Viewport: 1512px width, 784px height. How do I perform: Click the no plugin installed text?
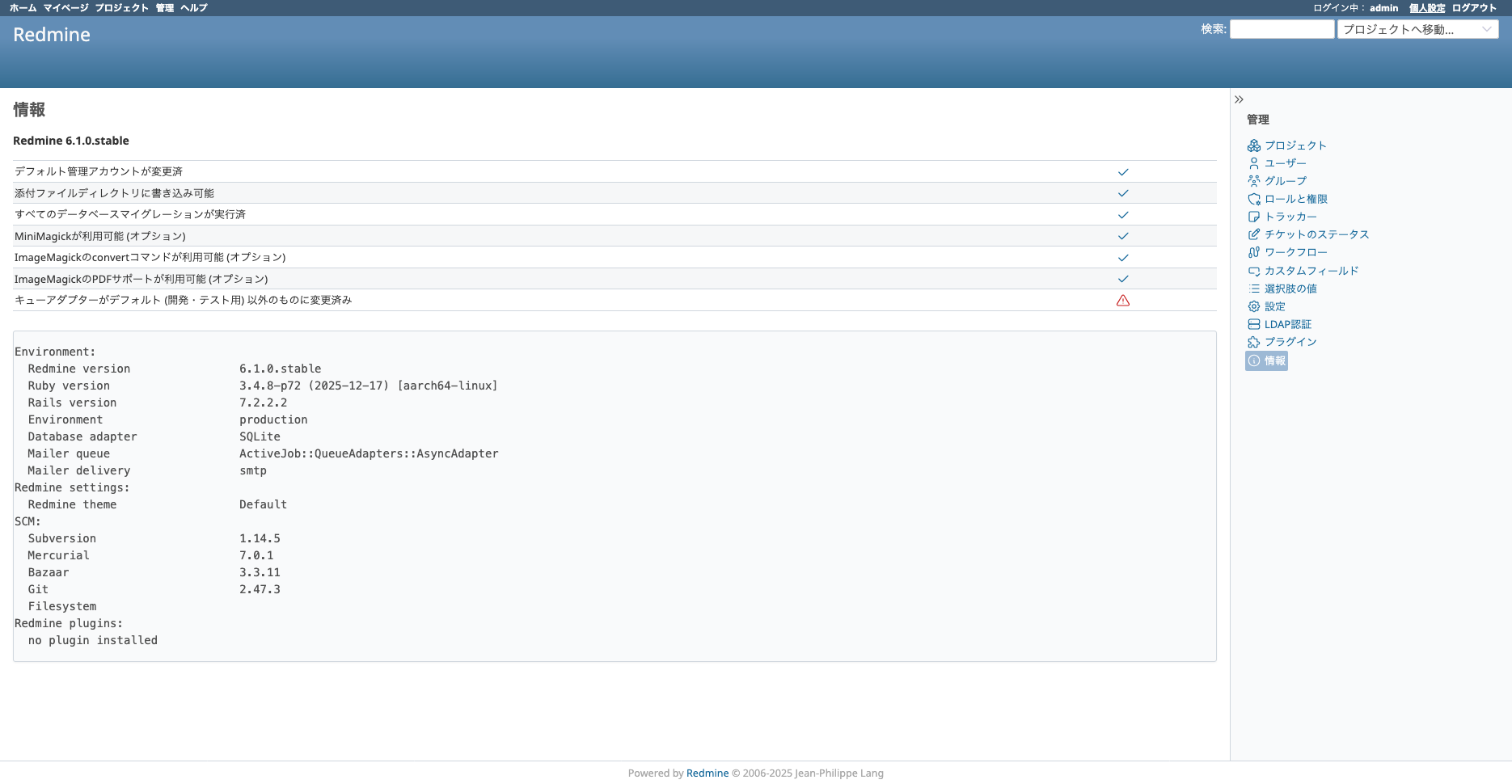coord(93,640)
